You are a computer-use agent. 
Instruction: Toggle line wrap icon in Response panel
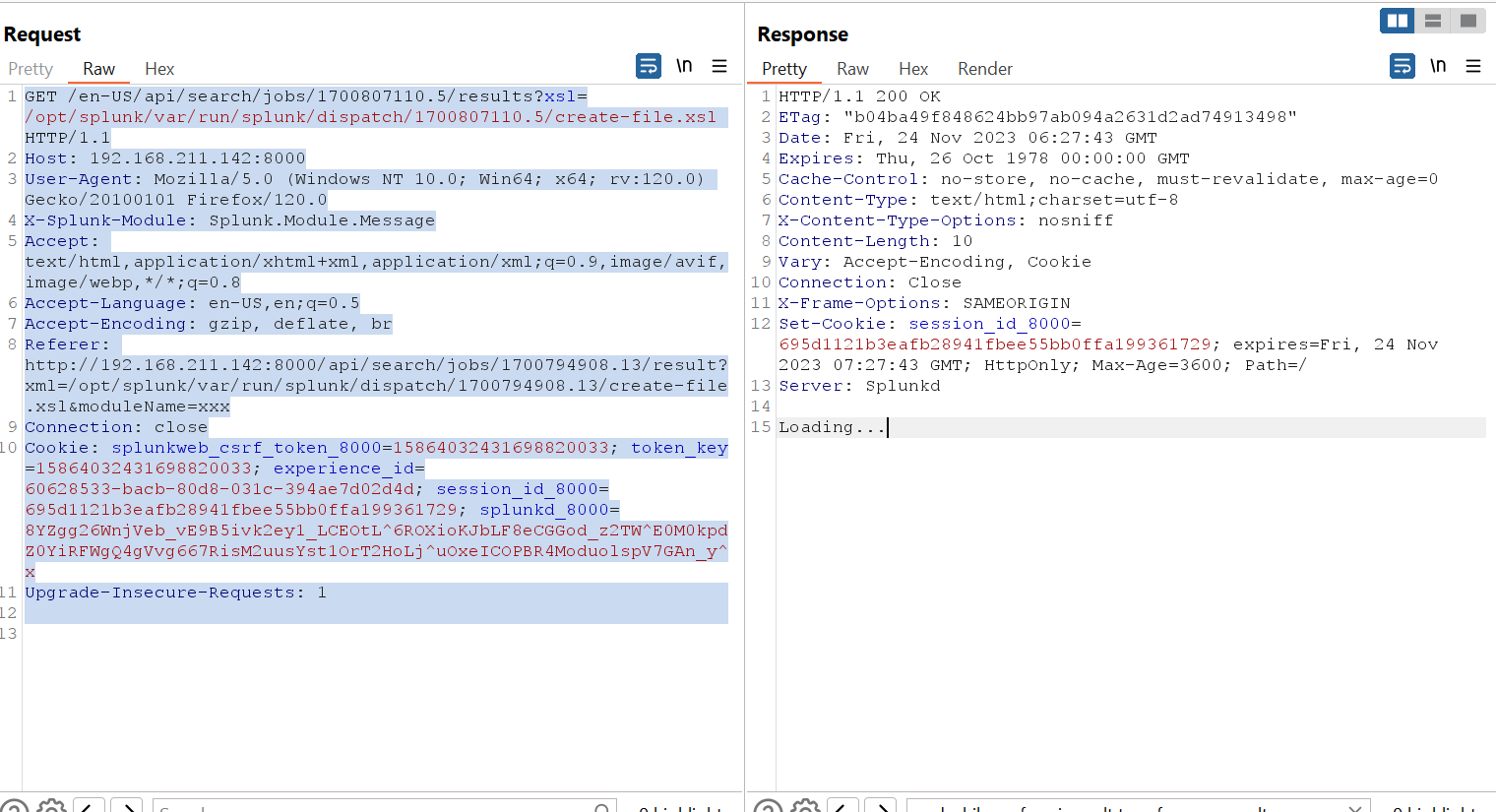1402,66
